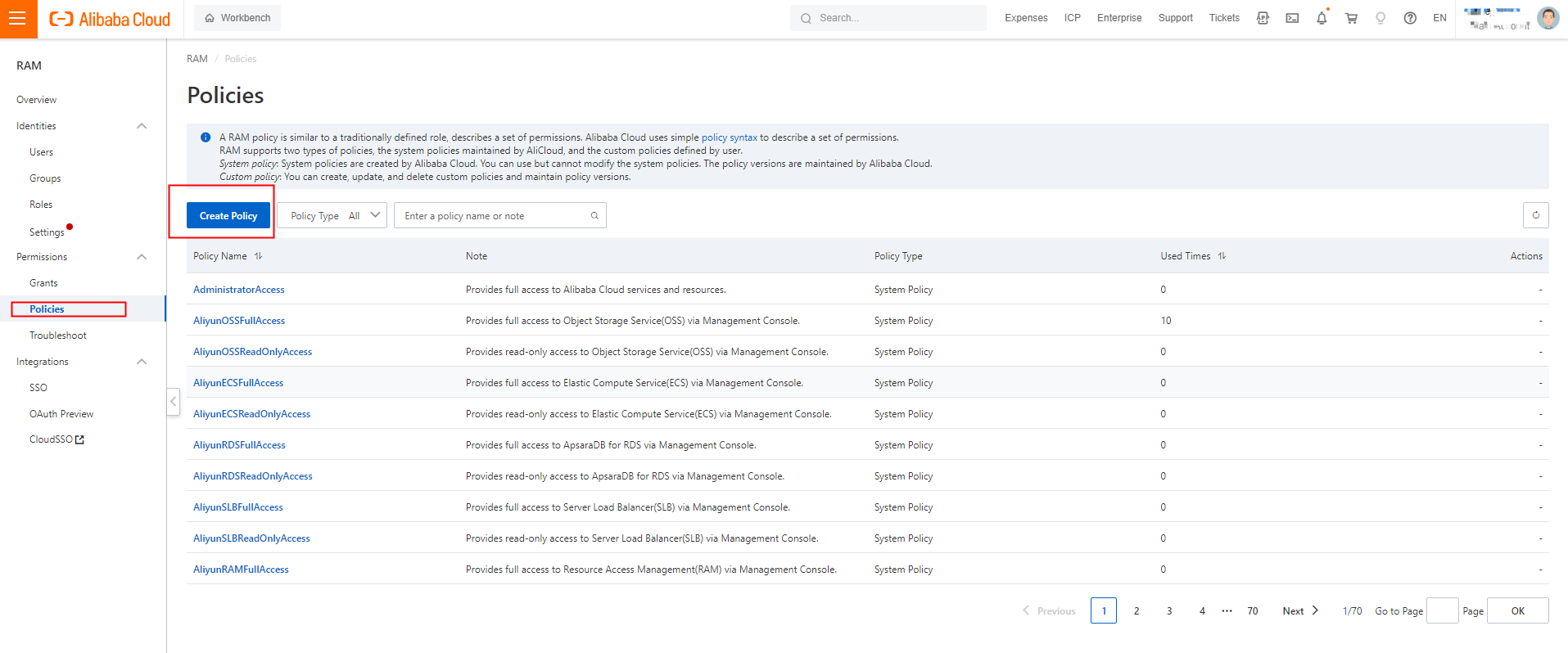Open the AliyunSLBReadOnlyAccess policy
Screen dimensions: 1568x653
[251, 538]
